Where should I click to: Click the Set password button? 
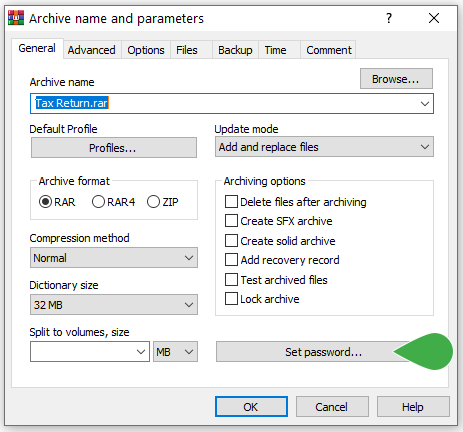[x=323, y=352]
